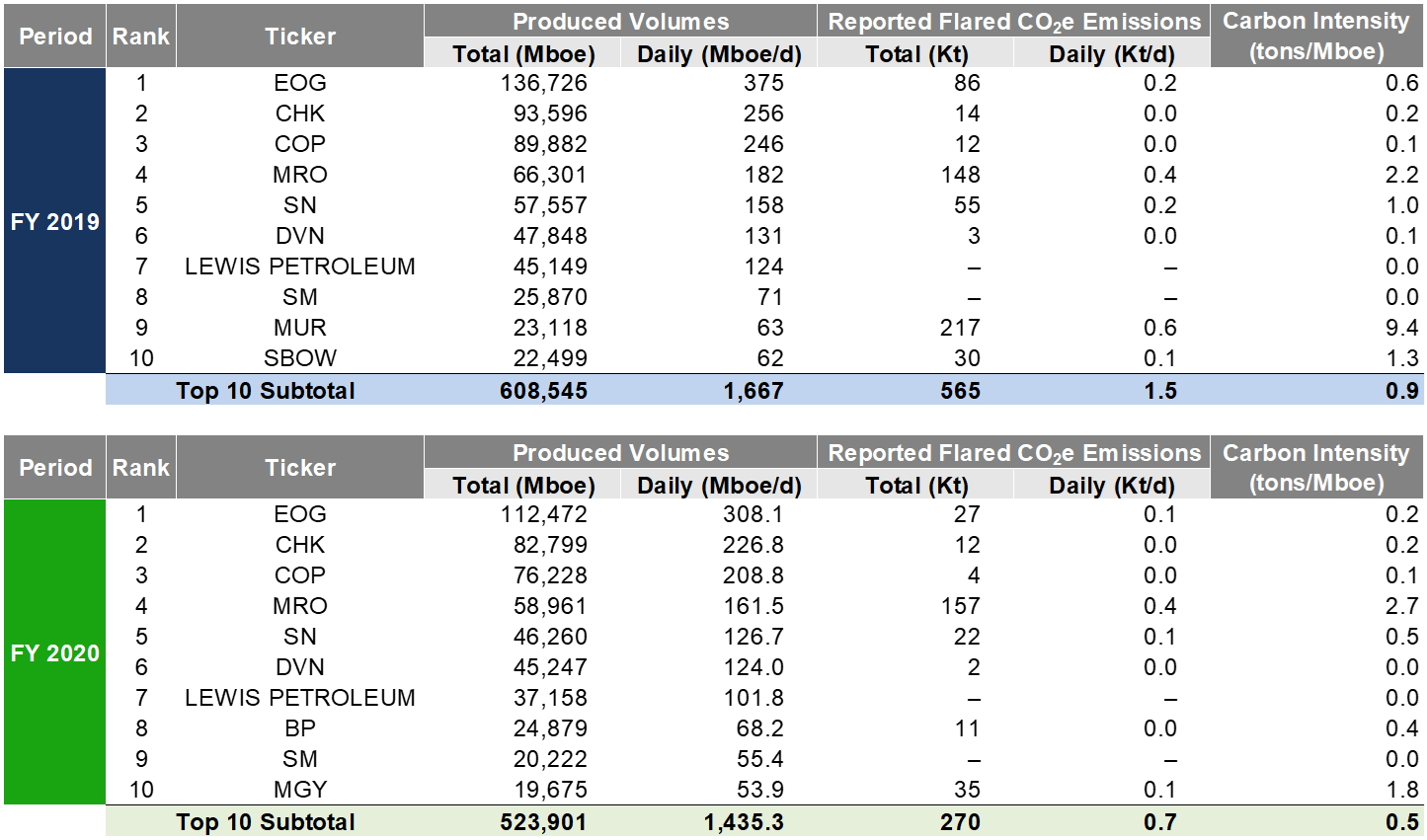Select flared emissions total 157

click(959, 606)
